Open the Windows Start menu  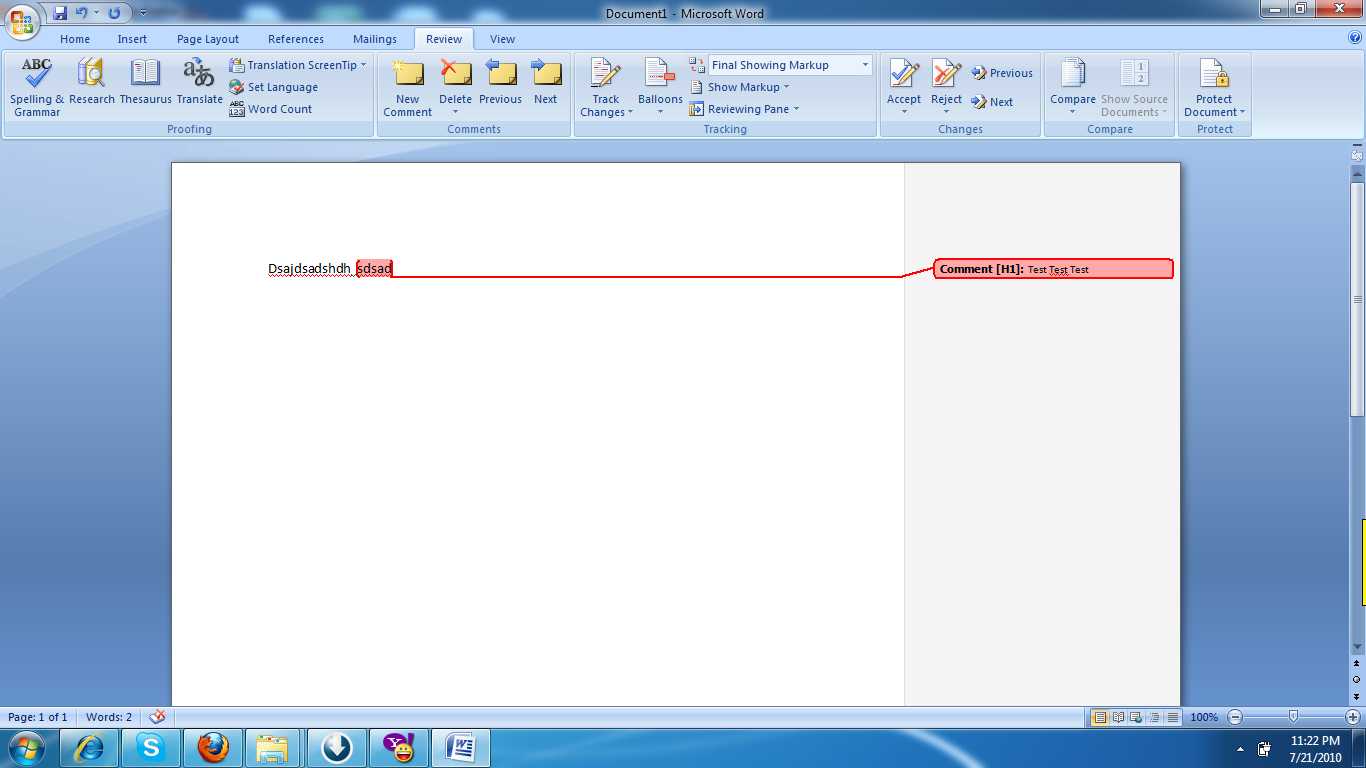[26, 748]
